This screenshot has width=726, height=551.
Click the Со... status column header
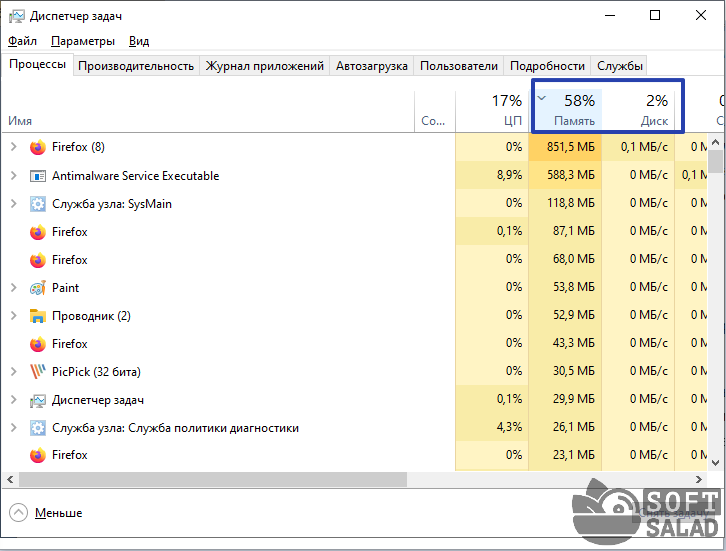pyautogui.click(x=435, y=112)
